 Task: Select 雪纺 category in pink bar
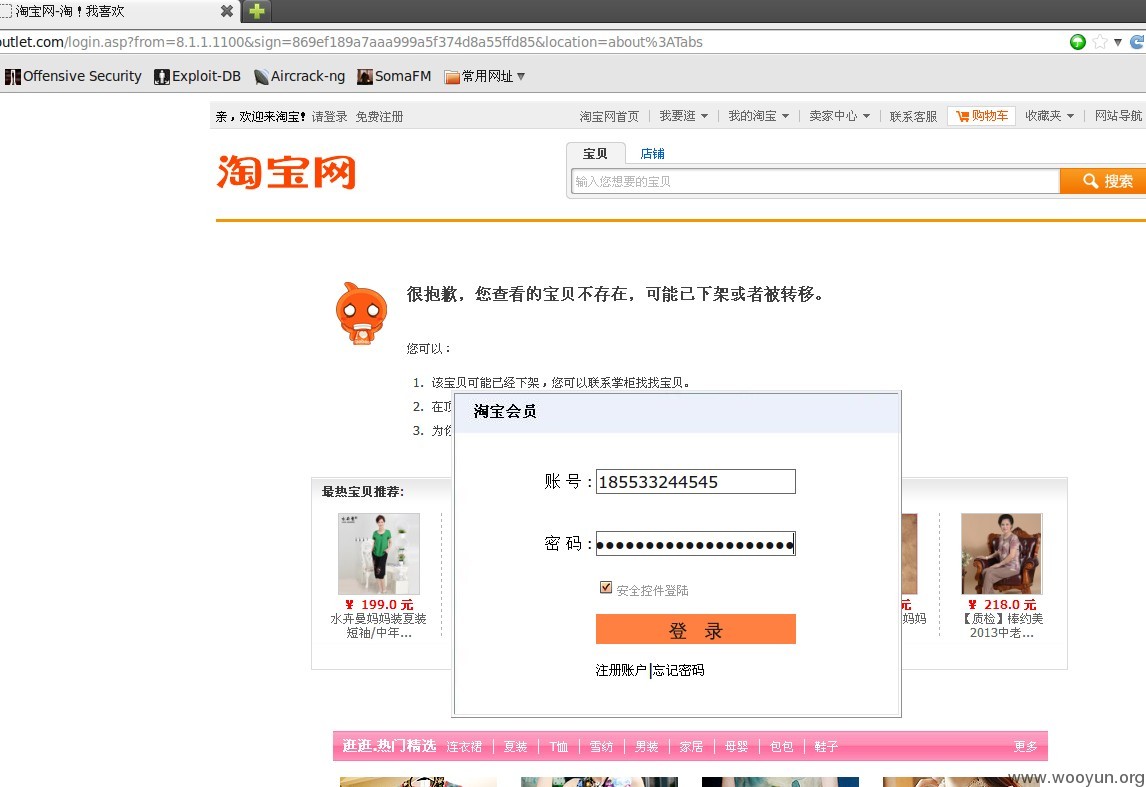[x=602, y=747]
